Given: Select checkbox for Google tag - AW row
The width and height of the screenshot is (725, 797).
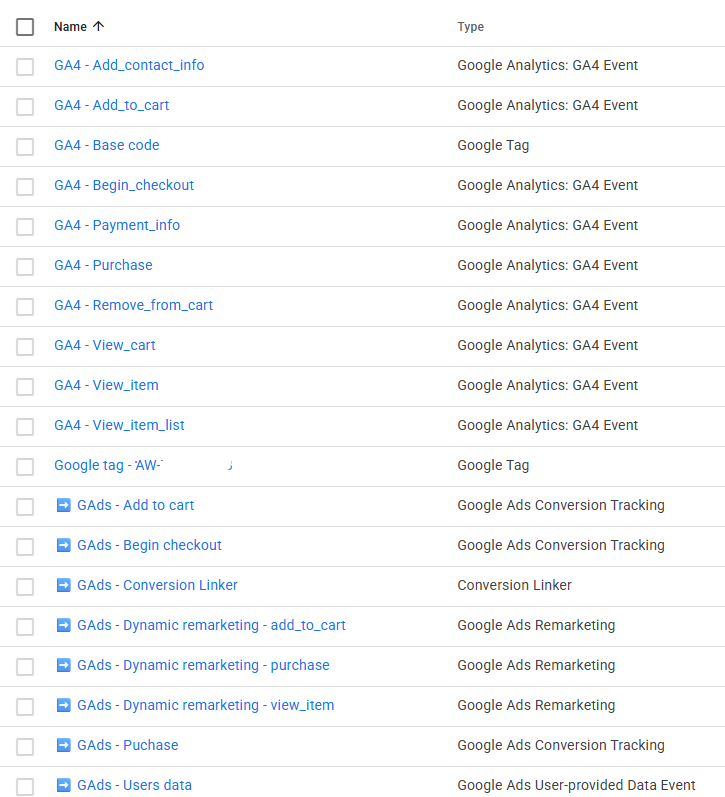Looking at the screenshot, I should [x=25, y=467].
